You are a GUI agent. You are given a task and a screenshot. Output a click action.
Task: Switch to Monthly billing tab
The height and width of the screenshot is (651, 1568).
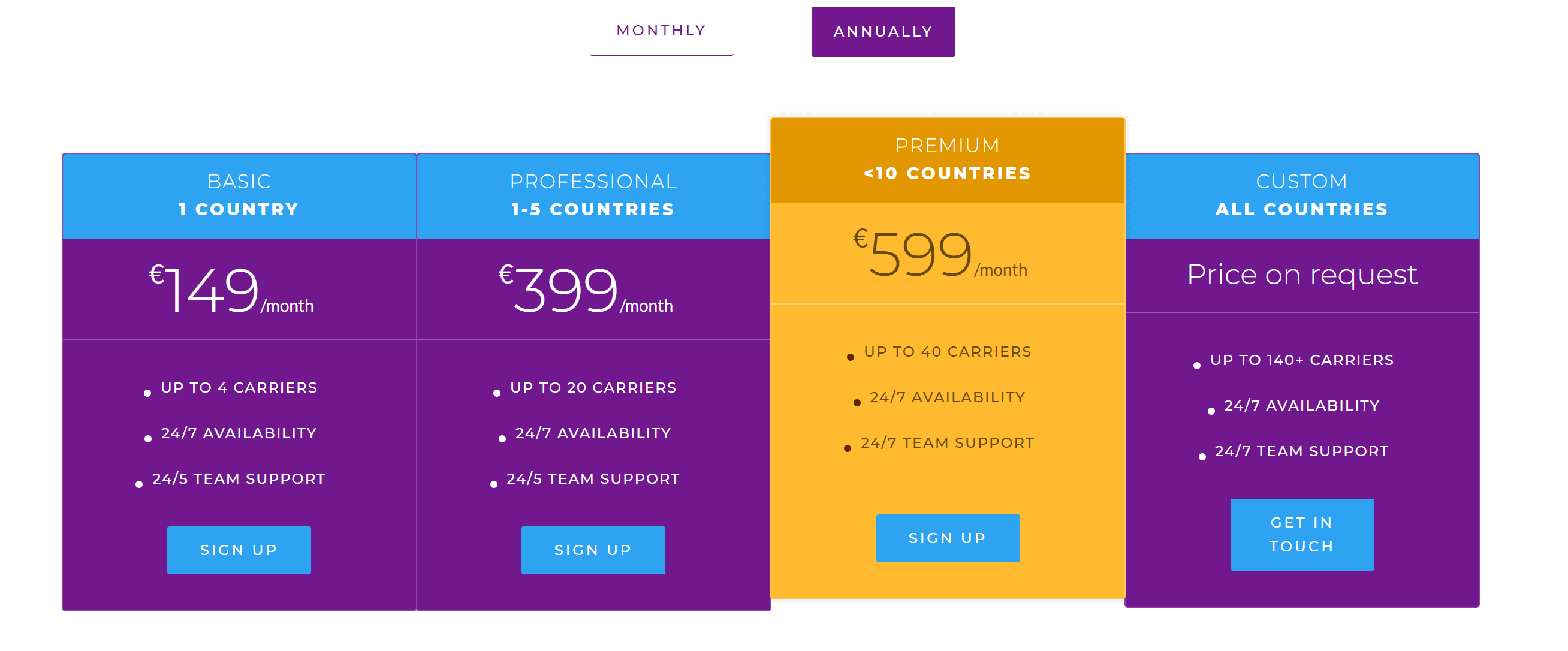661,31
